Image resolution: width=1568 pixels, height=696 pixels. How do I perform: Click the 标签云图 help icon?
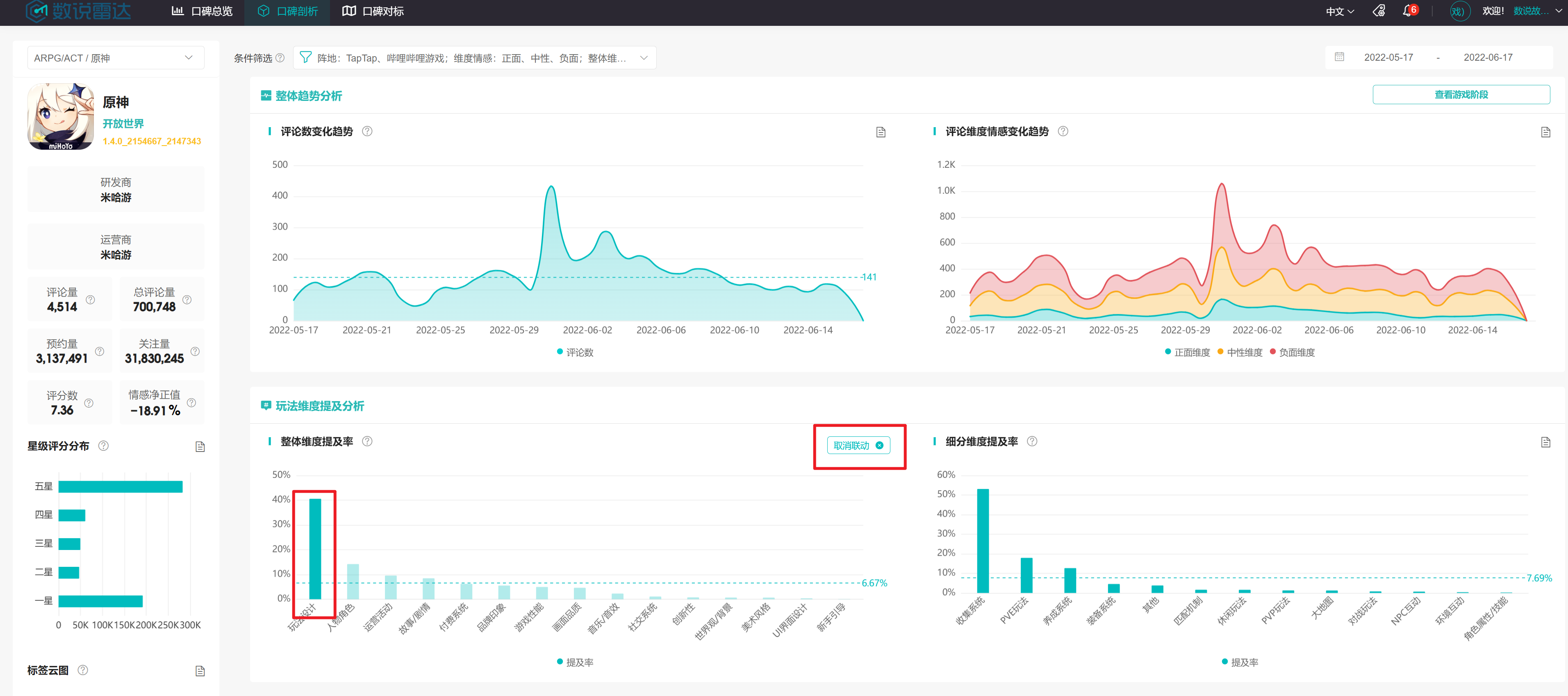83,670
